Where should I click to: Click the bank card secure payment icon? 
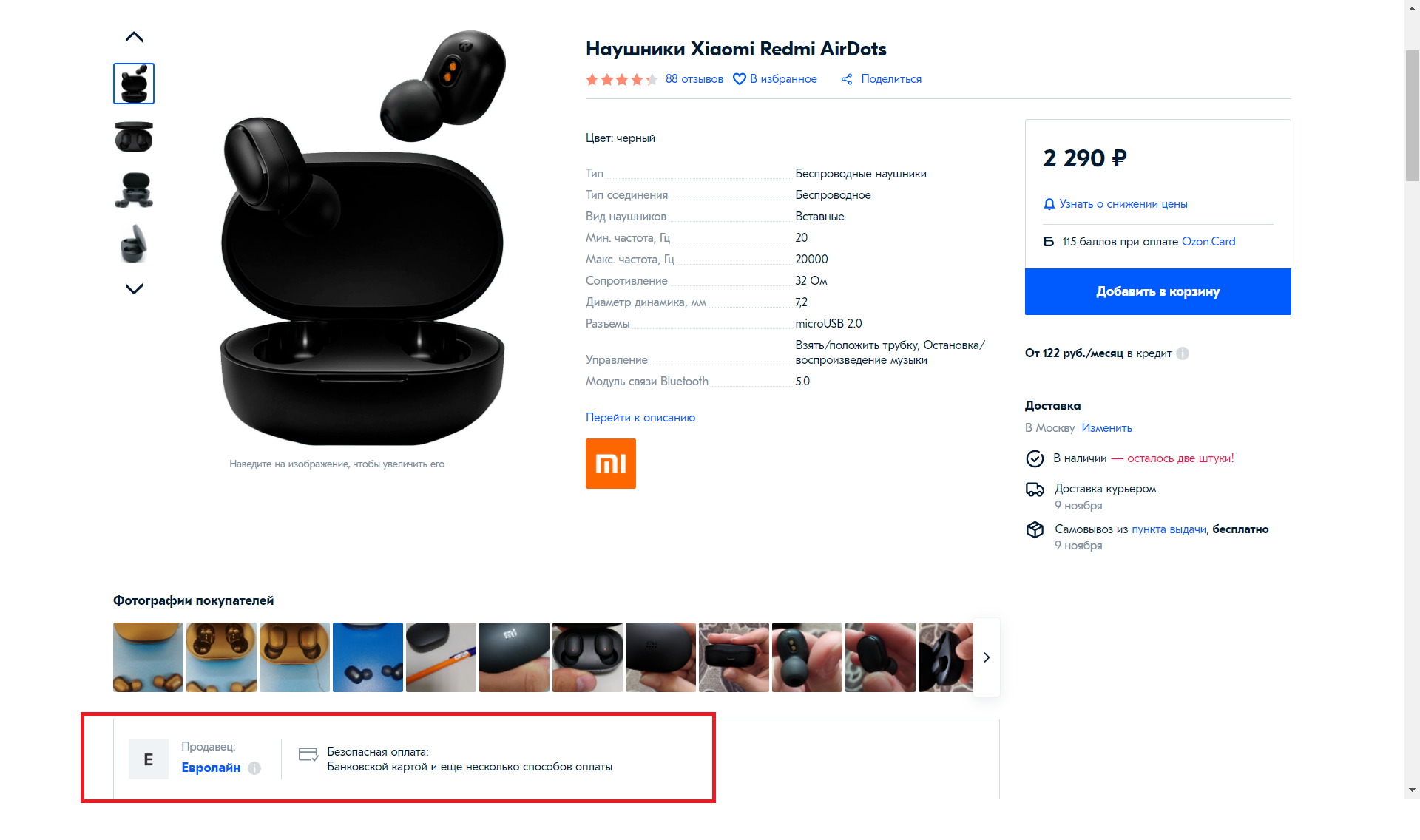pyautogui.click(x=308, y=754)
